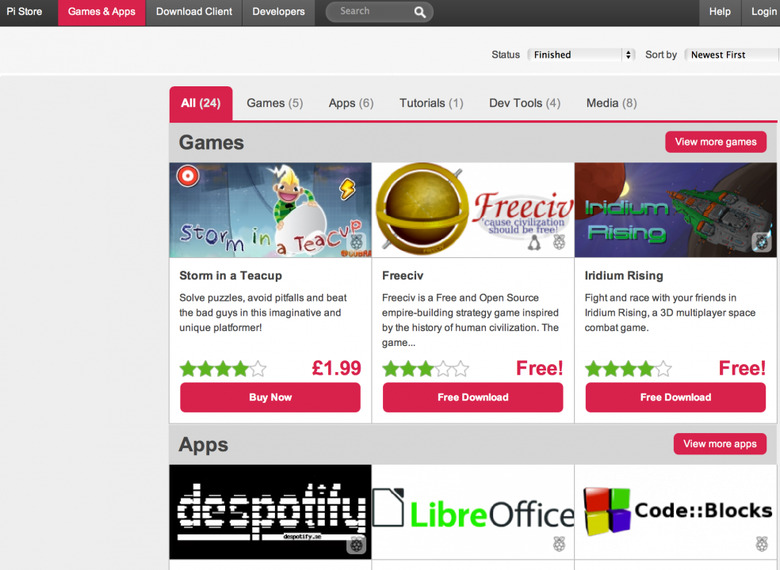Click the Linux penguin badge on Freeciv
The image size is (780, 570).
(534, 242)
